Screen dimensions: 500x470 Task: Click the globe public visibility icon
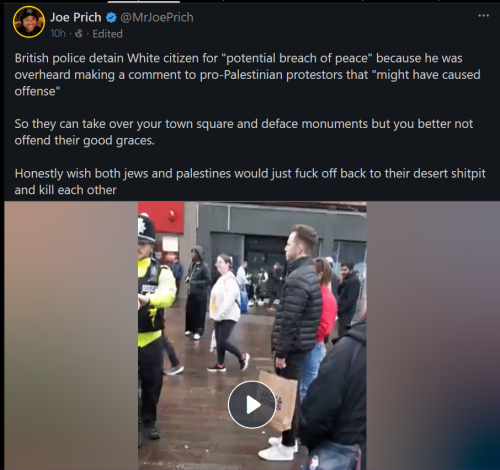[x=79, y=34]
